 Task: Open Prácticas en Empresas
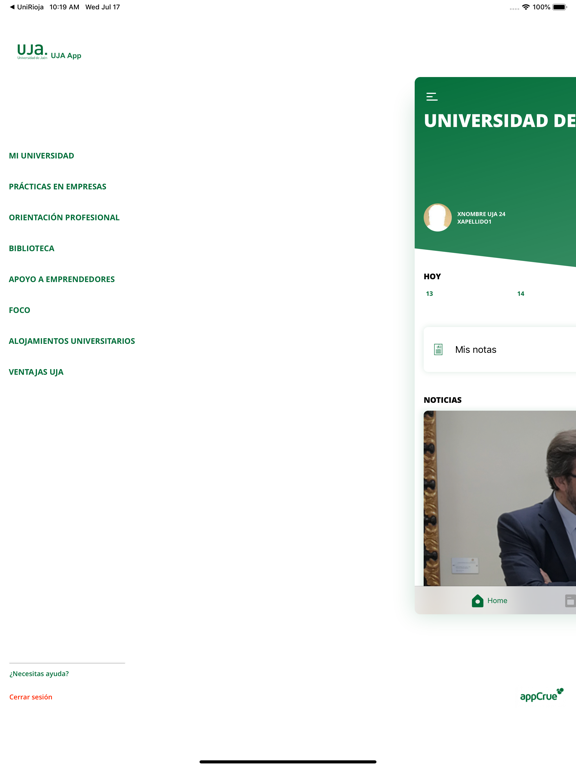click(x=57, y=187)
